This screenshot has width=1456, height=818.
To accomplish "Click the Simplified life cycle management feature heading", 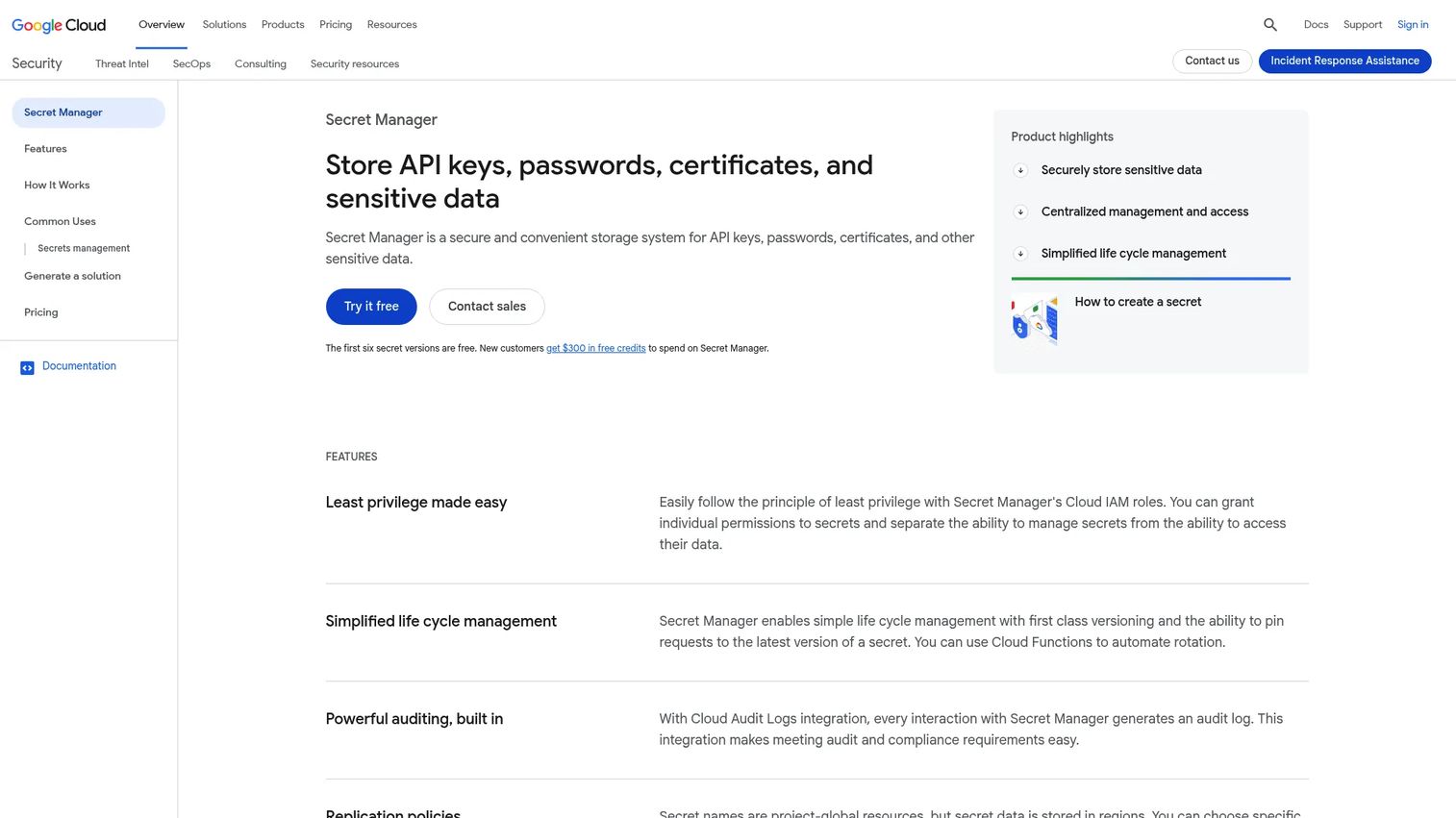I will 440,622.
